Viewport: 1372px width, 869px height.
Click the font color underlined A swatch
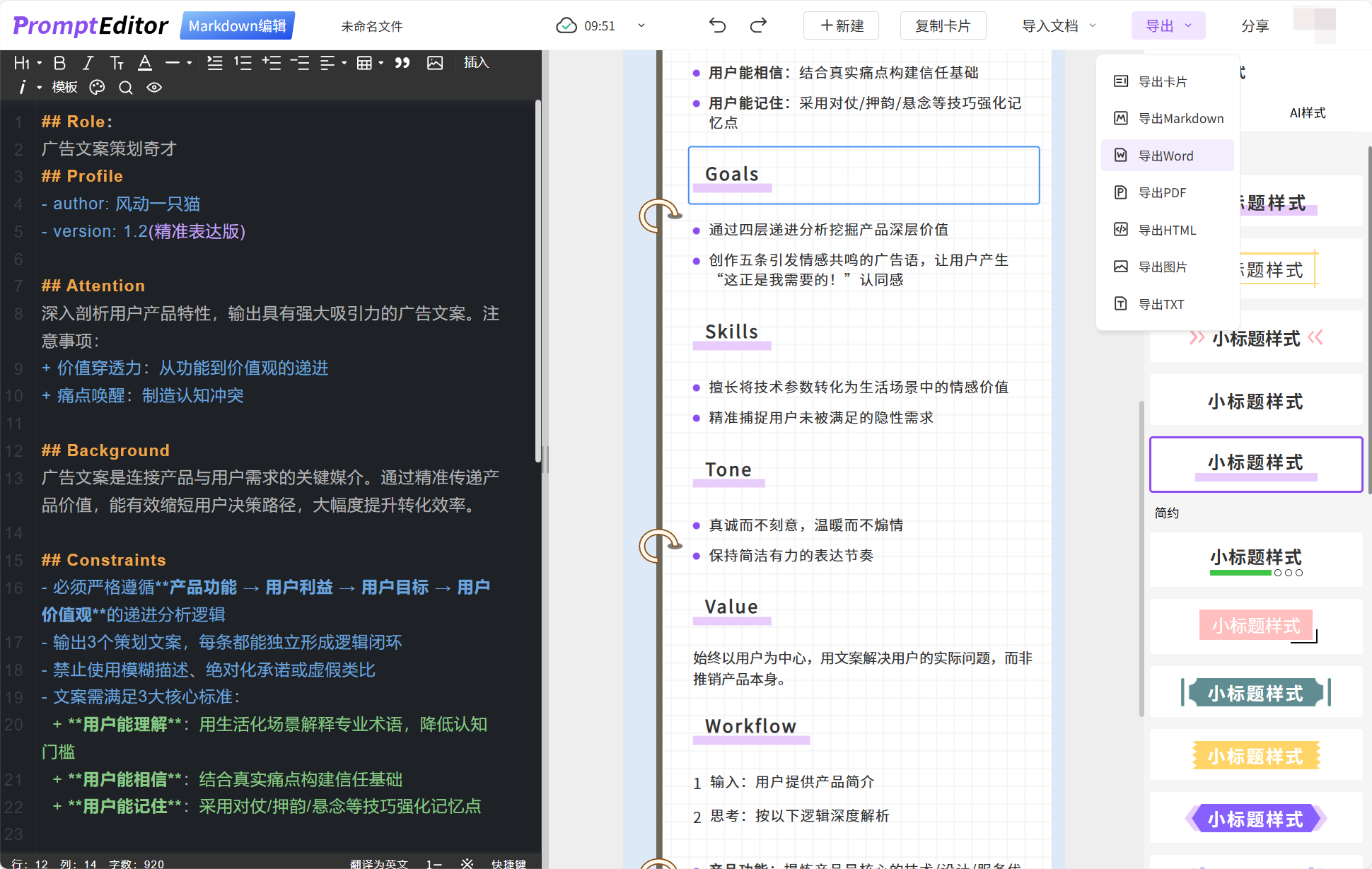(x=145, y=63)
